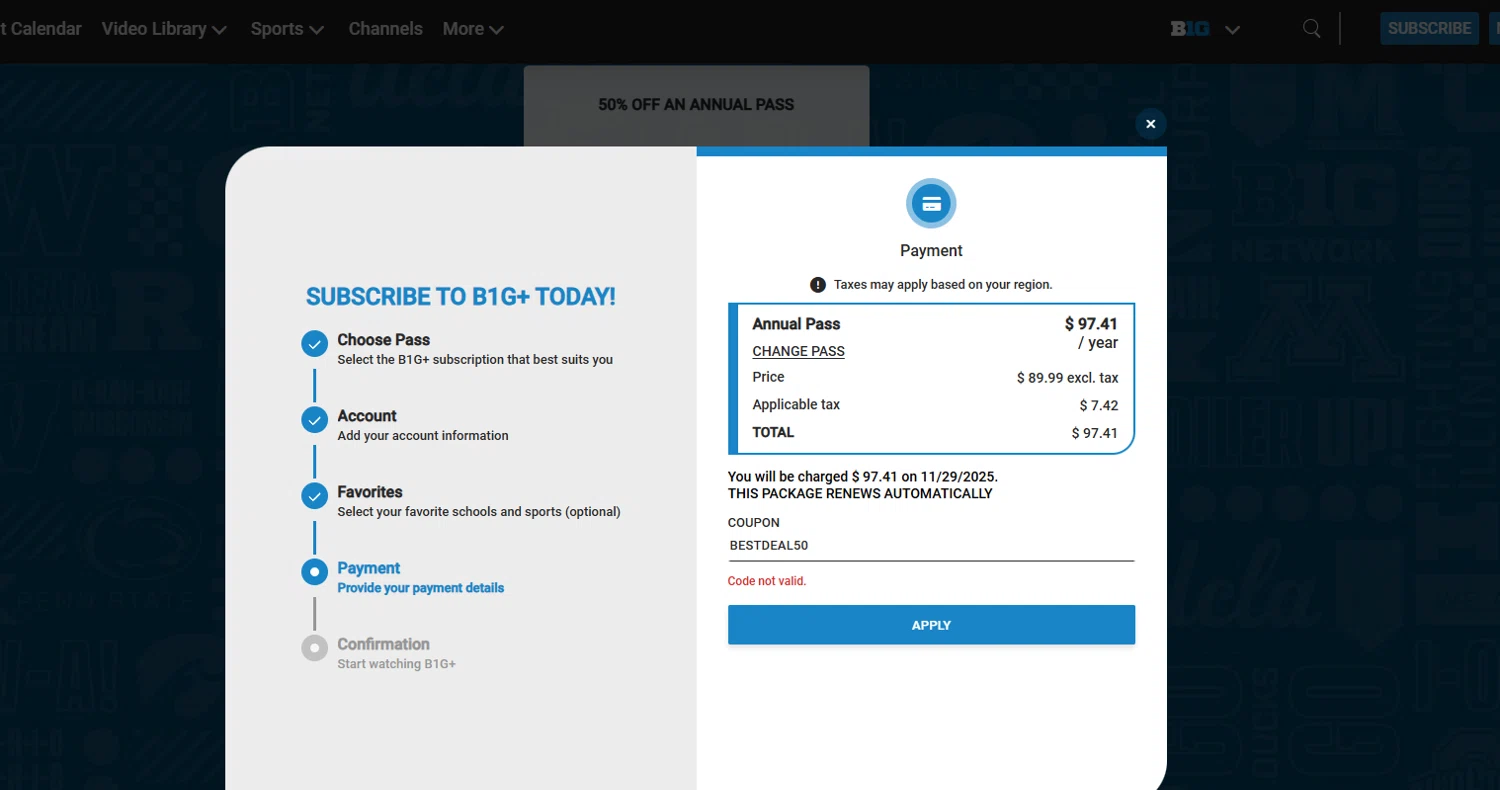The image size is (1500, 790).
Task: Click the Favorites checkmark step icon
Action: 314,496
